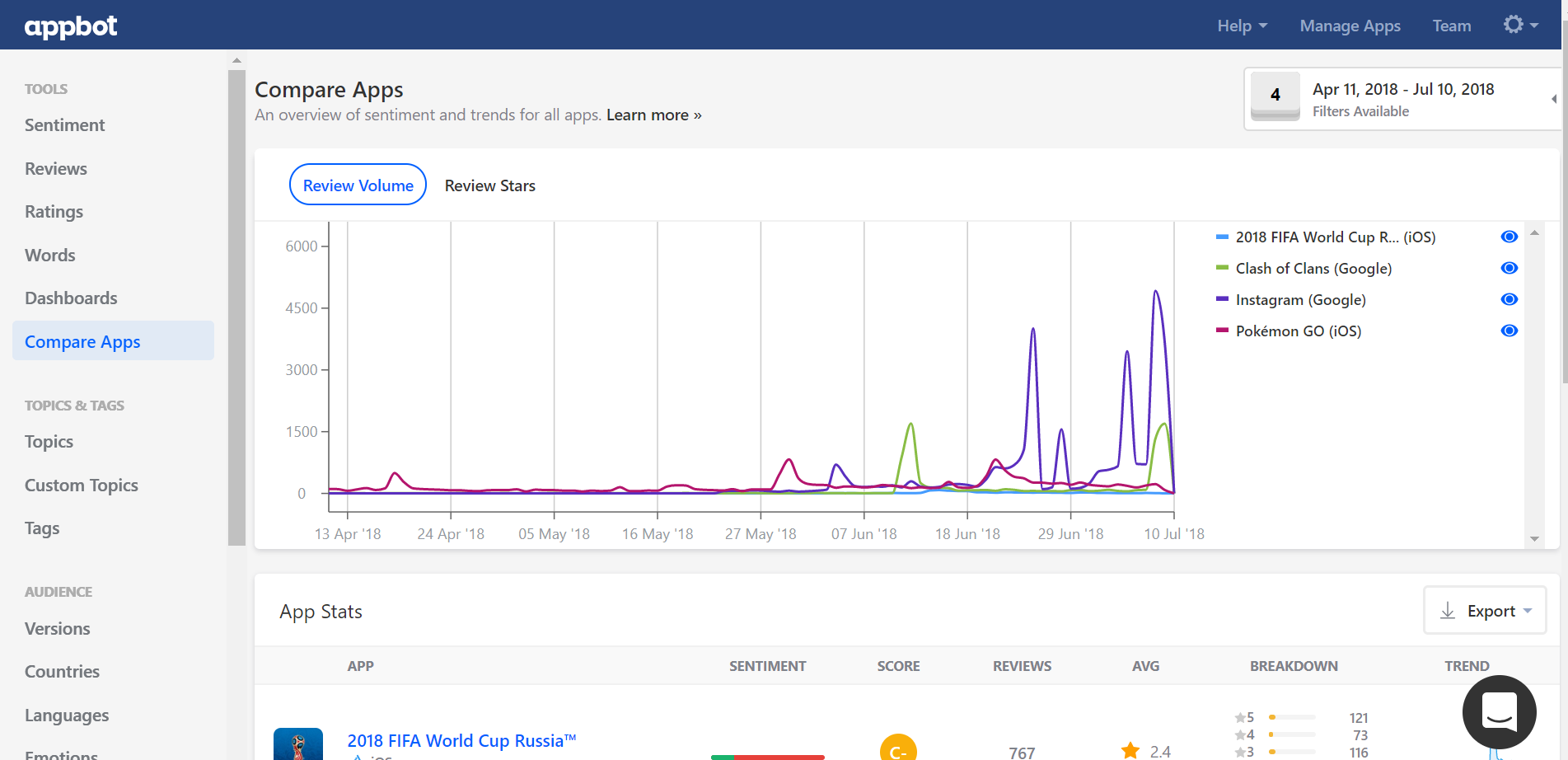Screen dimensions: 1568x760
Task: Click purple Instagram legend color swatch
Action: click(x=1222, y=299)
